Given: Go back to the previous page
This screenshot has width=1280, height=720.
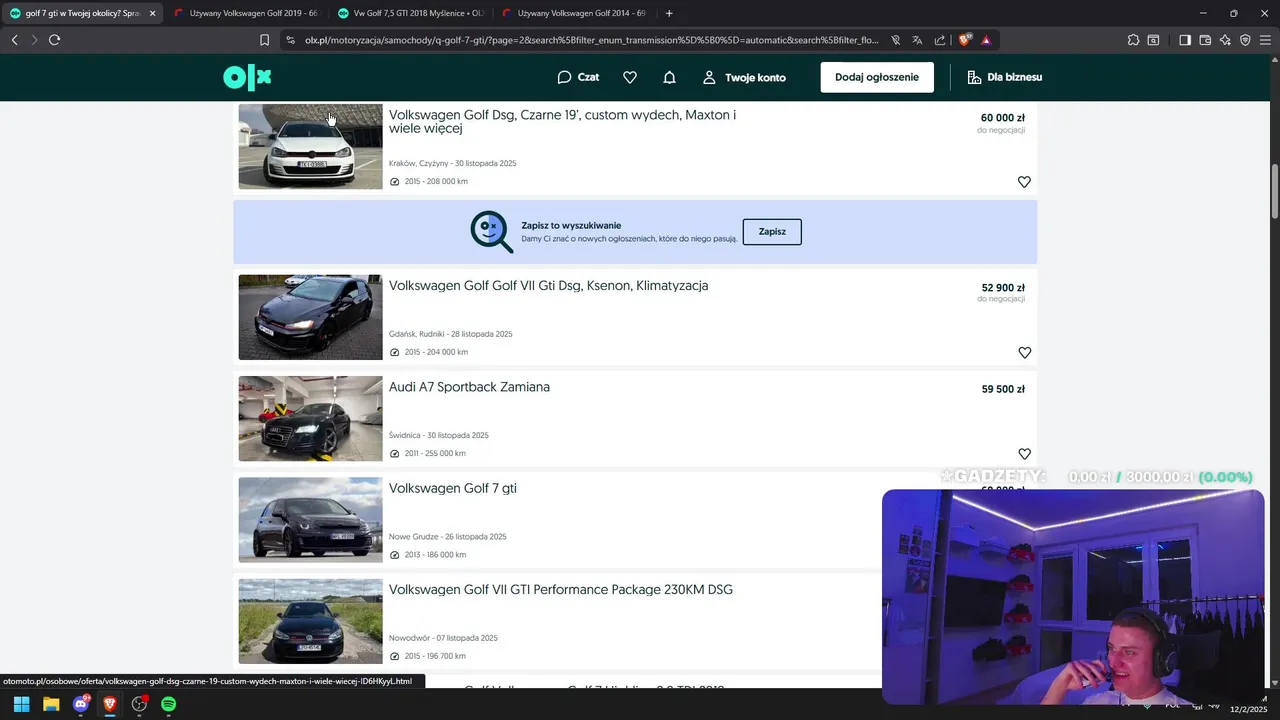Looking at the screenshot, I should (x=14, y=40).
